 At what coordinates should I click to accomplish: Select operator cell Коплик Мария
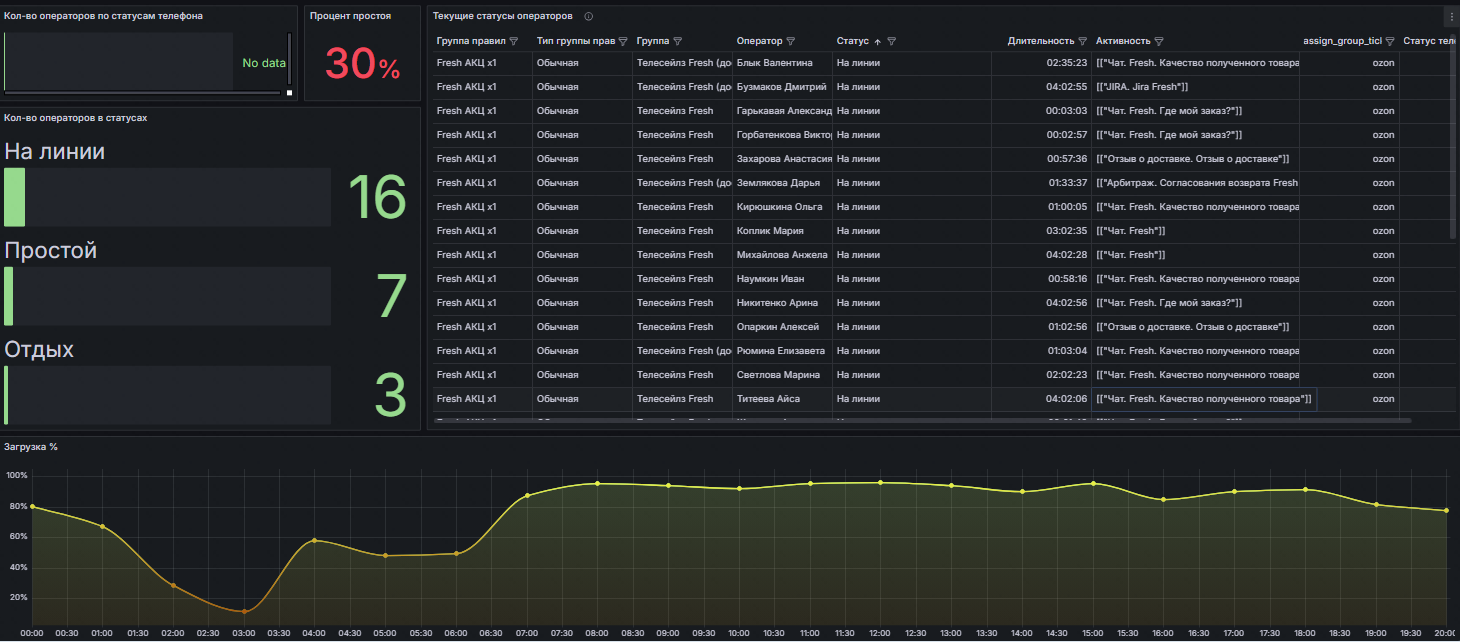pyautogui.click(x=782, y=231)
